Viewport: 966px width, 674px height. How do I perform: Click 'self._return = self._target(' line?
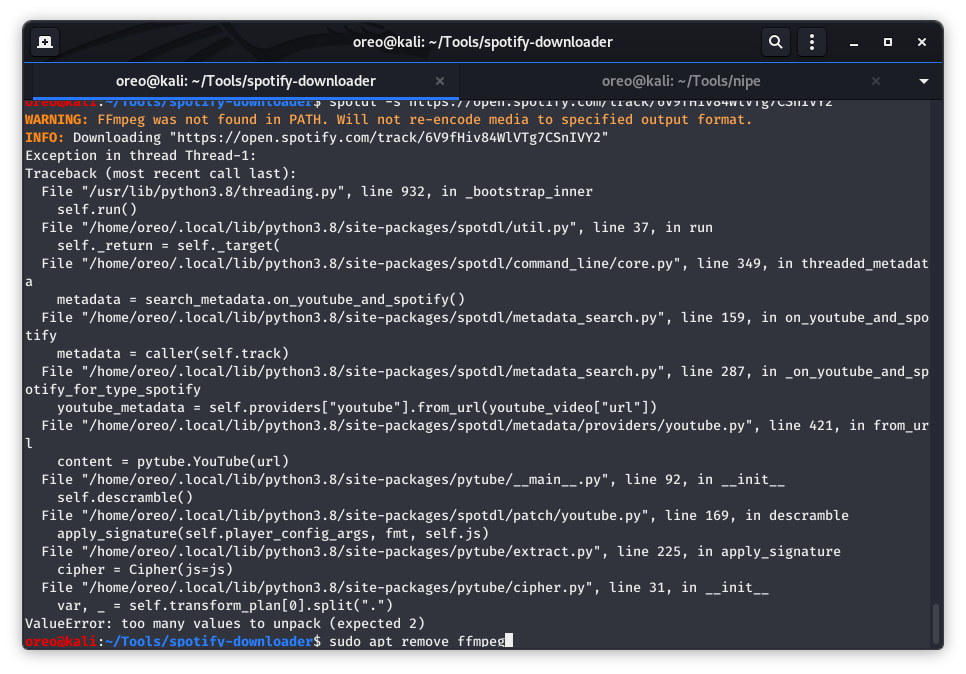168,245
